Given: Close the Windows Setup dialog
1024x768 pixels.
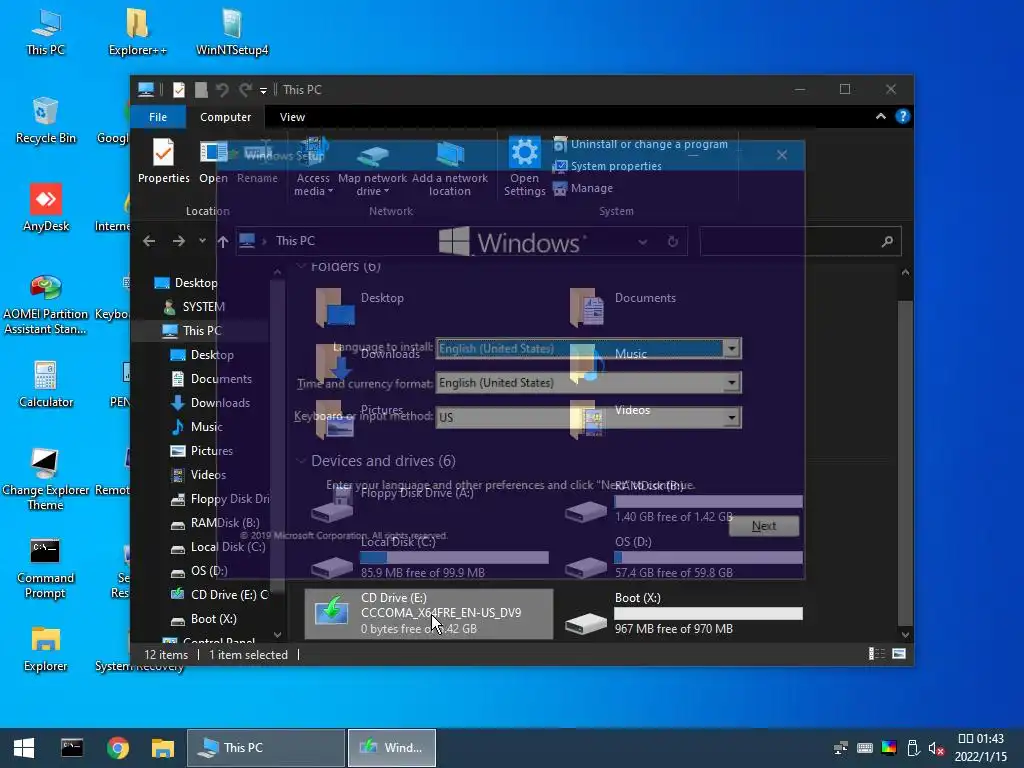Looking at the screenshot, I should tap(782, 155).
